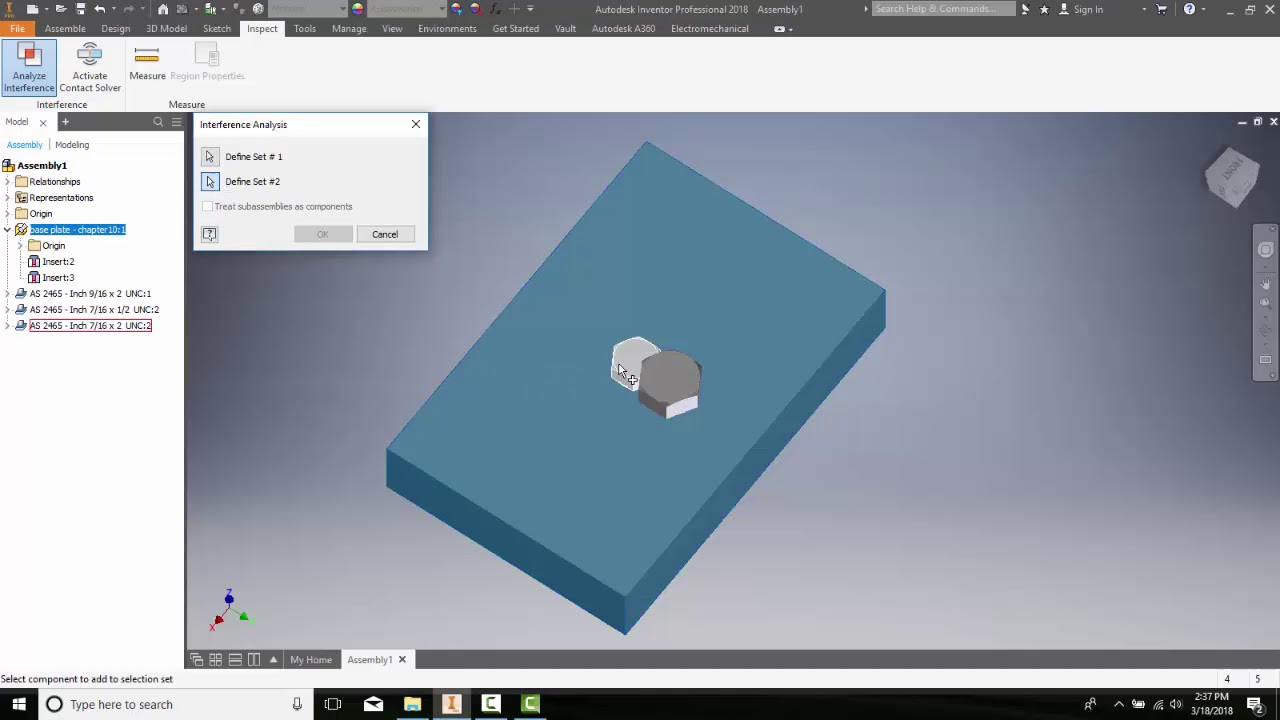
Task: Select Assembly1 root node
Action: pos(42,166)
